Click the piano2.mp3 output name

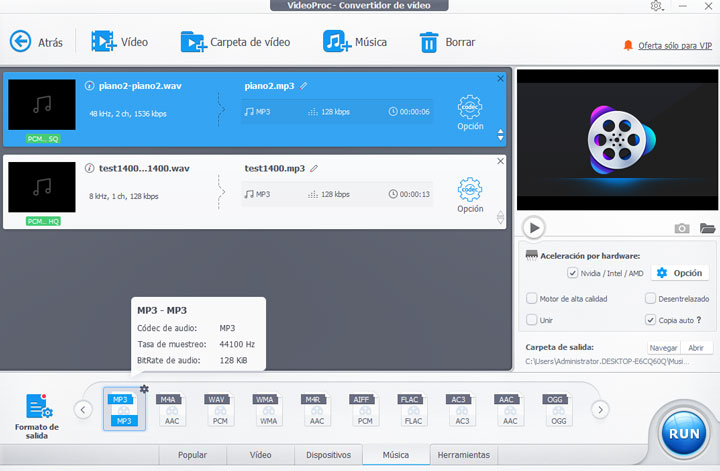[269, 86]
